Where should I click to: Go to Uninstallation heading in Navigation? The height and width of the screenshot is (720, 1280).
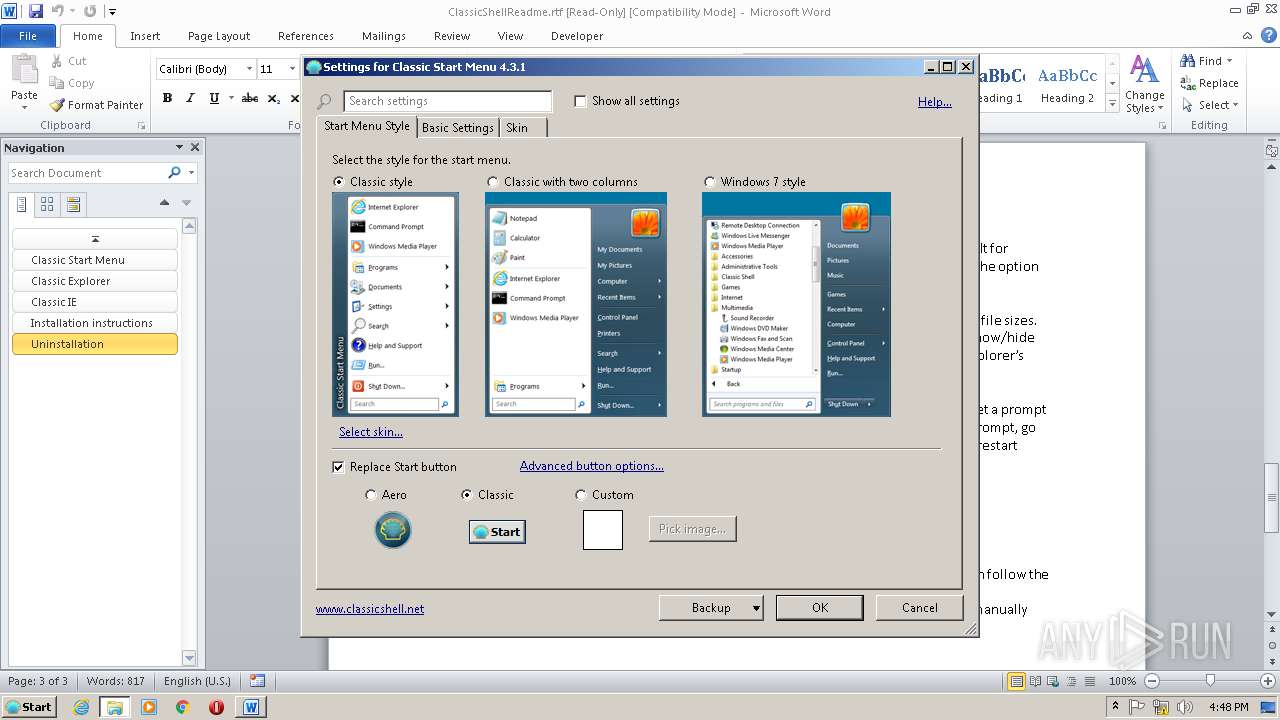[95, 344]
